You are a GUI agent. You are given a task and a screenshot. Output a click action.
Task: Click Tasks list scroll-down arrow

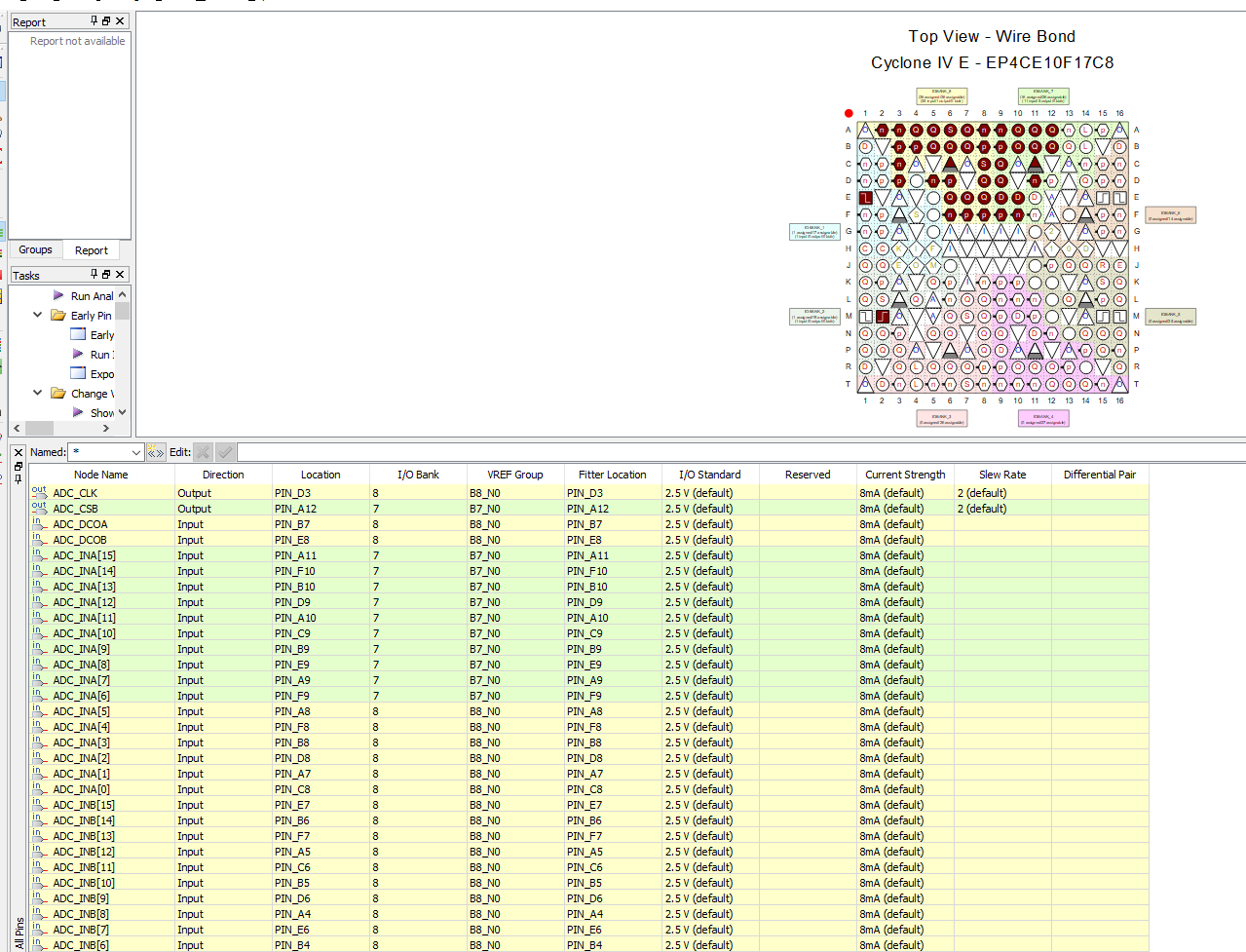[122, 412]
